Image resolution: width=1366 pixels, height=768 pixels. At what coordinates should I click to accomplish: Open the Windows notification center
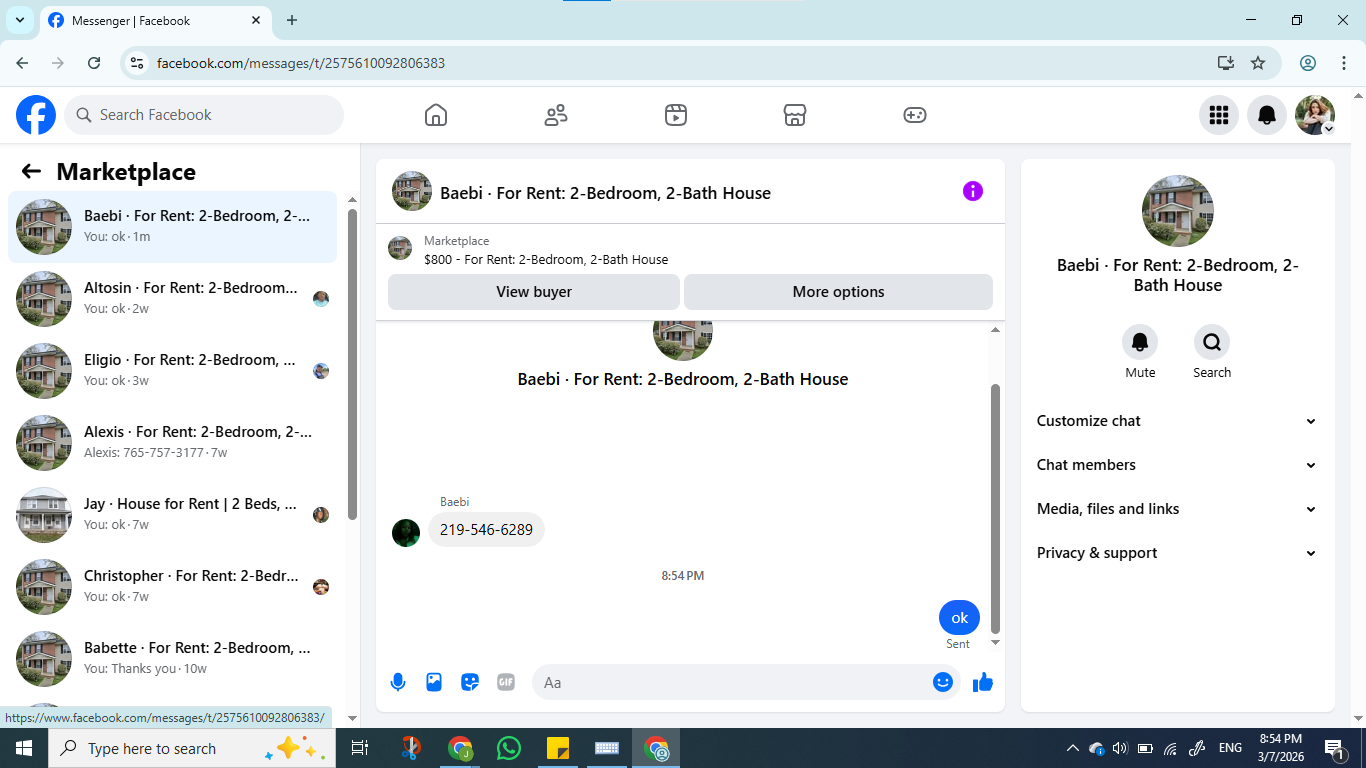pos(1334,748)
